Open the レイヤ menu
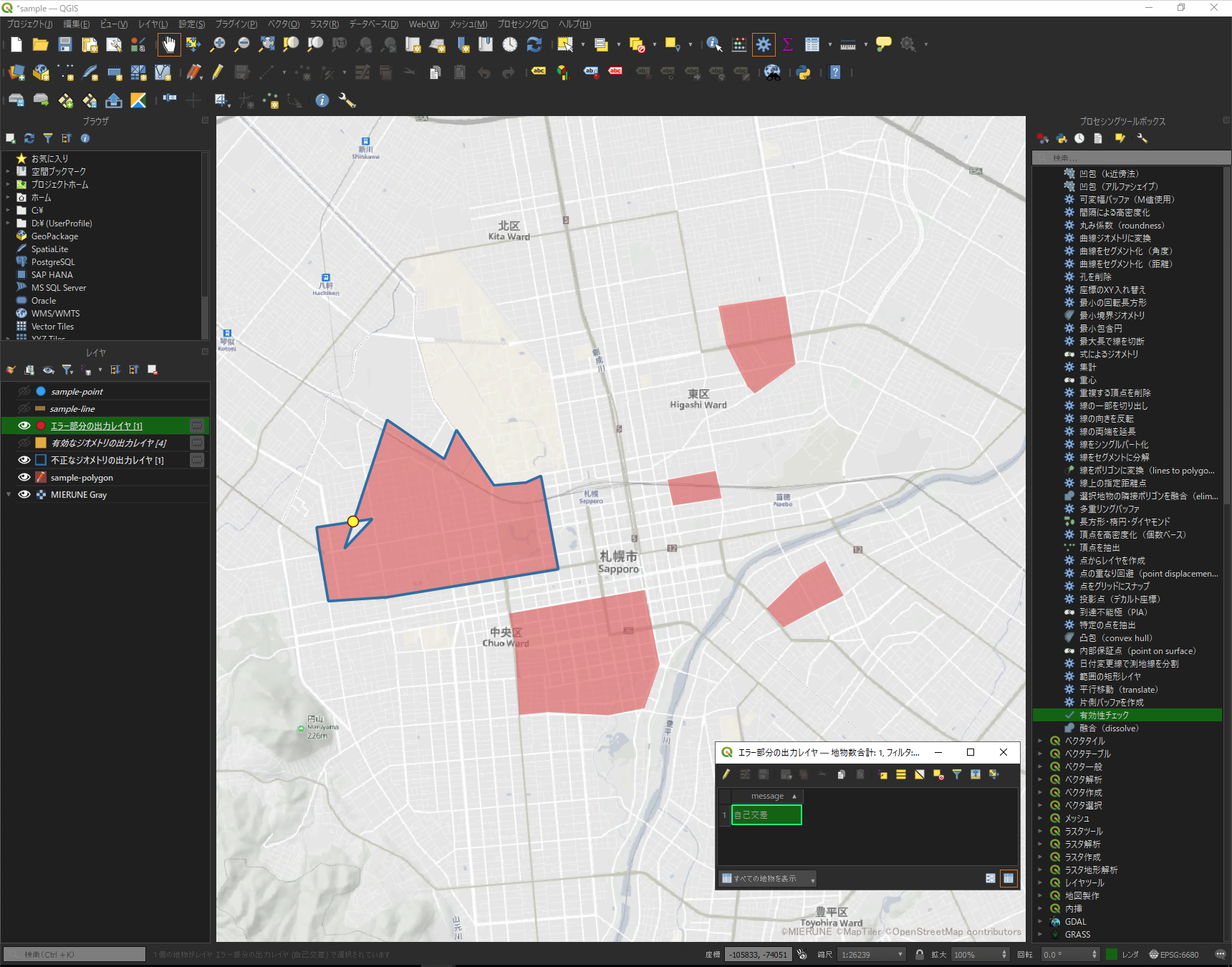 point(153,24)
